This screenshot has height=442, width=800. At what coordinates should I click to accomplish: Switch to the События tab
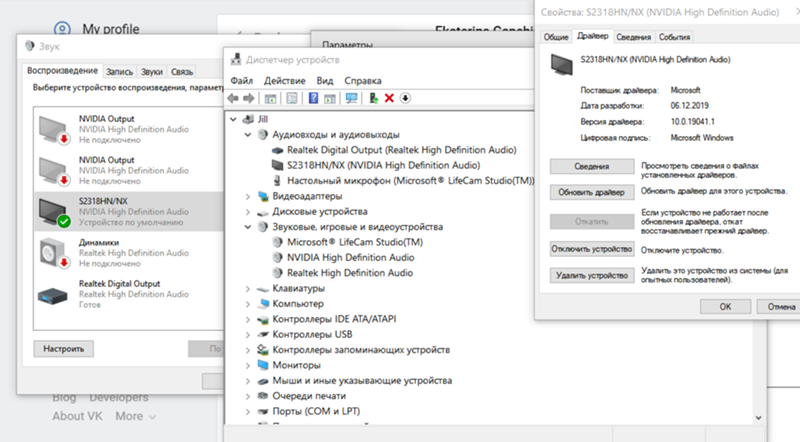click(674, 37)
